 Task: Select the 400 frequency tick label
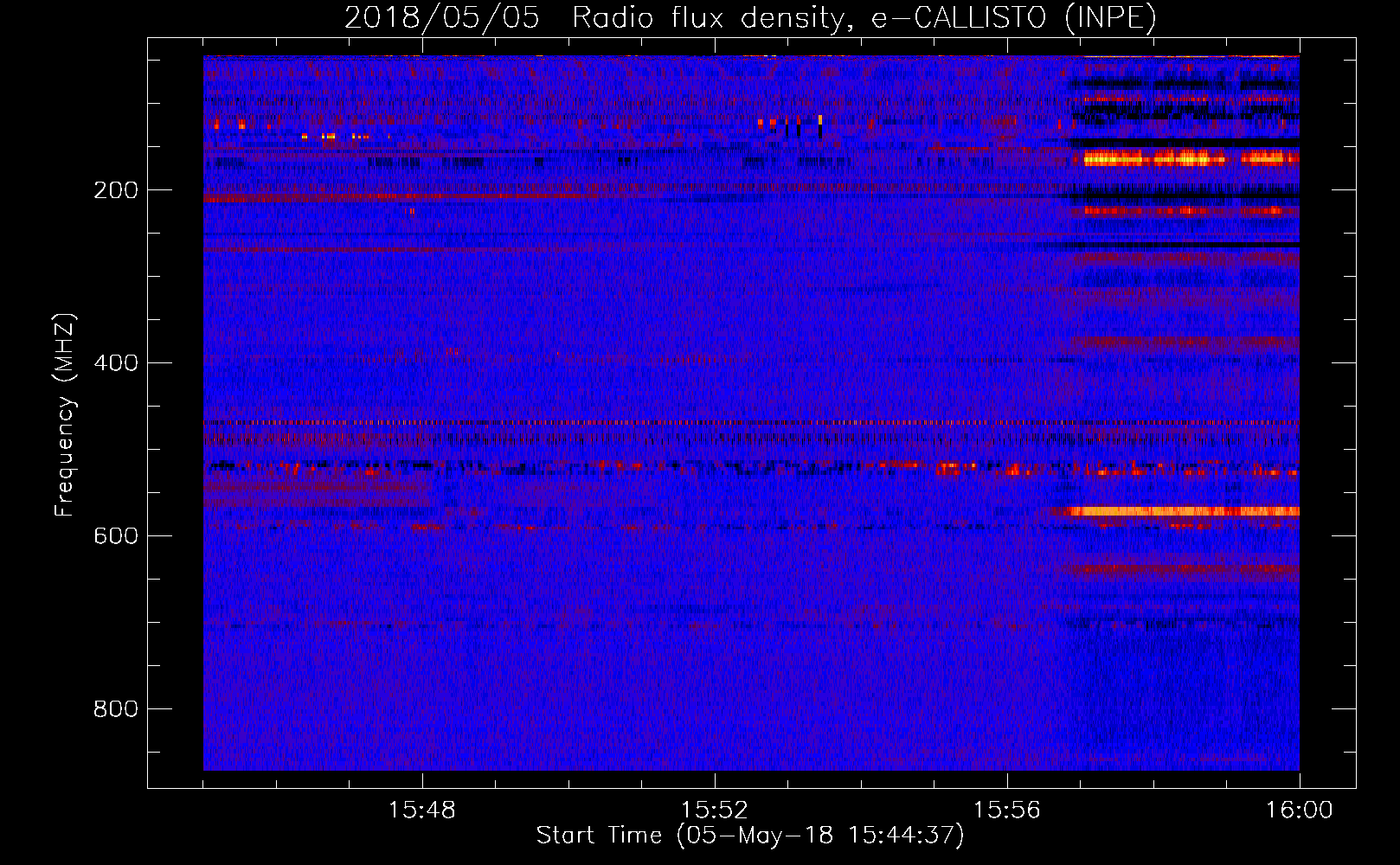(115, 363)
